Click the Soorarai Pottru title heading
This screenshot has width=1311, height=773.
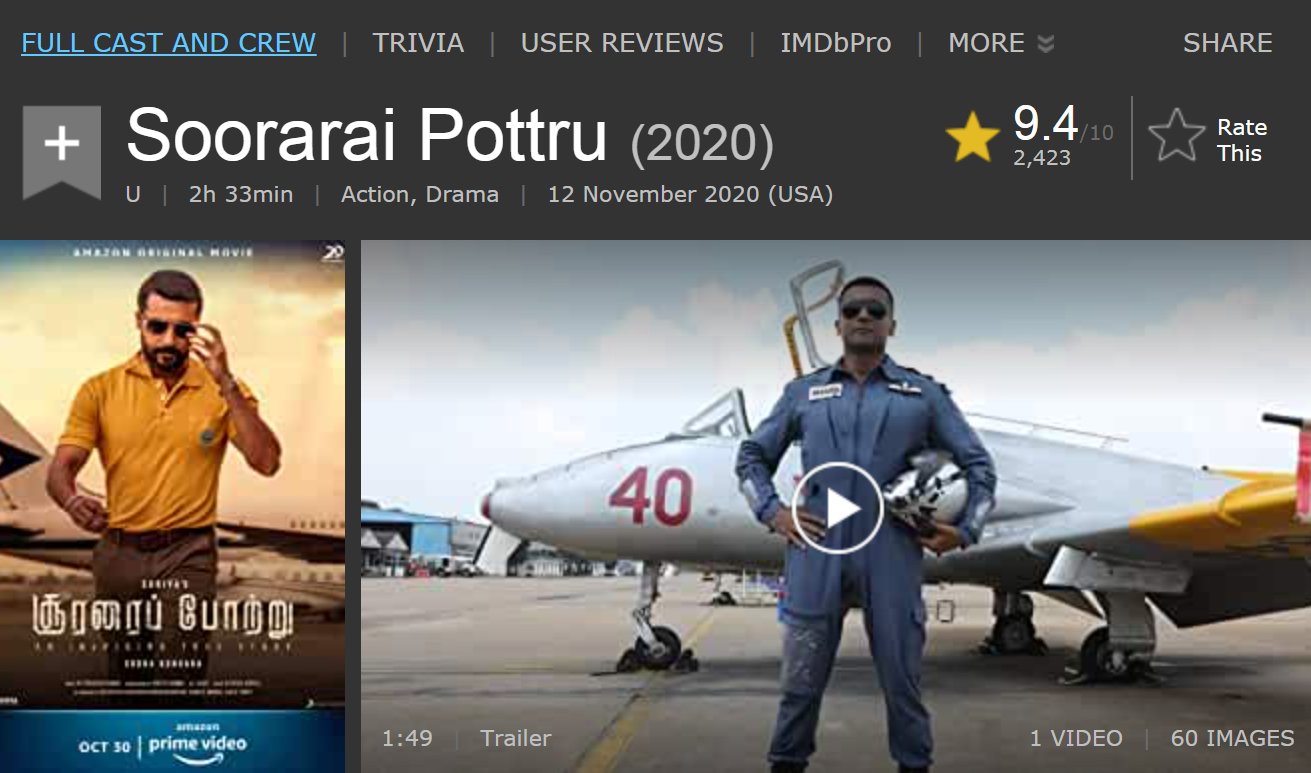pyautogui.click(x=366, y=135)
